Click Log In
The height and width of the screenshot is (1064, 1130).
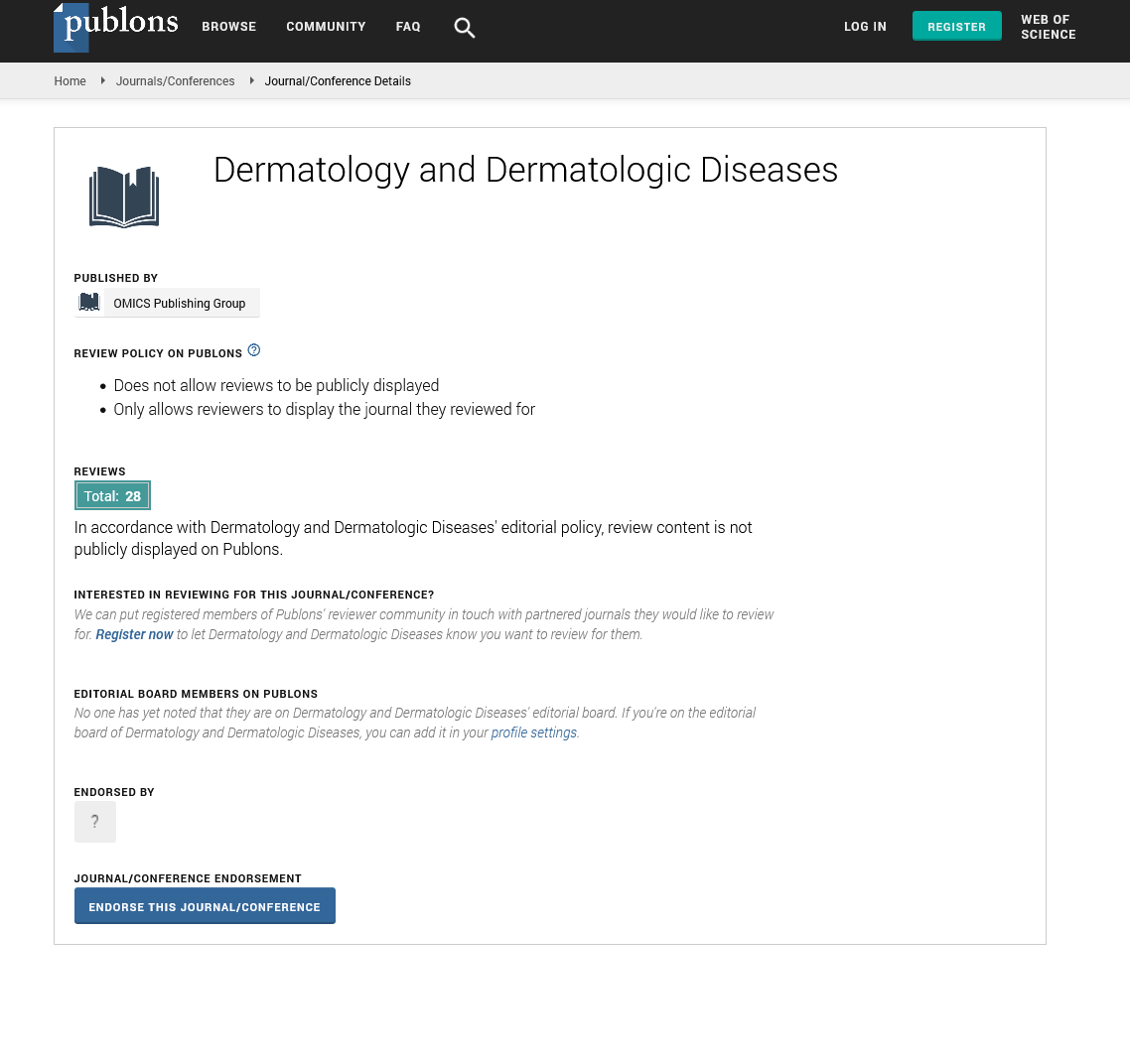pos(865,27)
